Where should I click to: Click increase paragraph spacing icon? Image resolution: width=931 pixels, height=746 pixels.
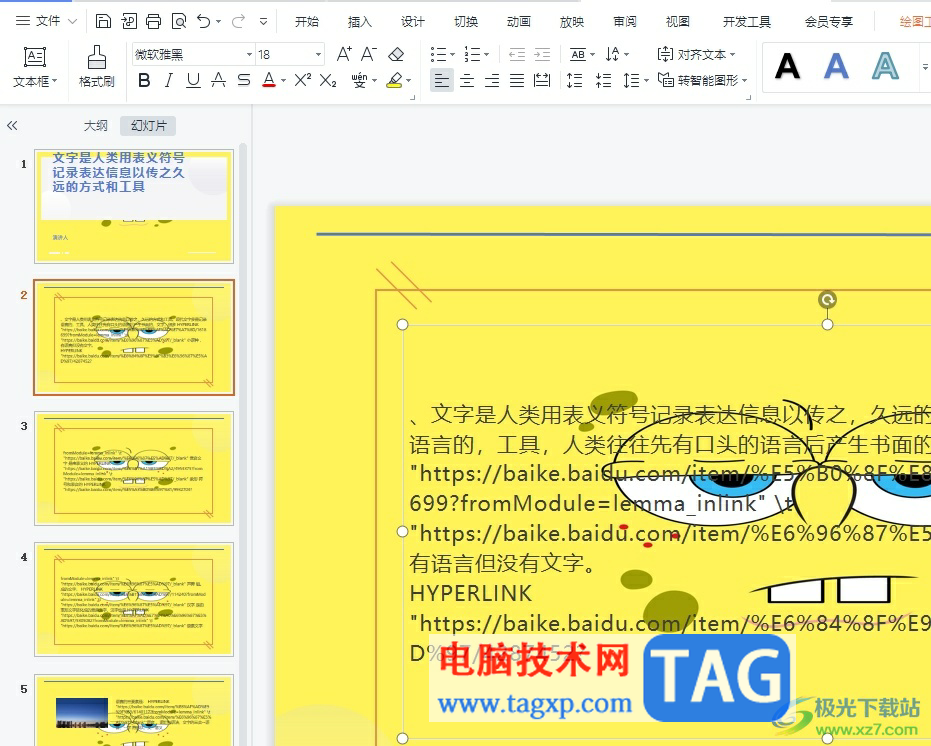pos(574,80)
